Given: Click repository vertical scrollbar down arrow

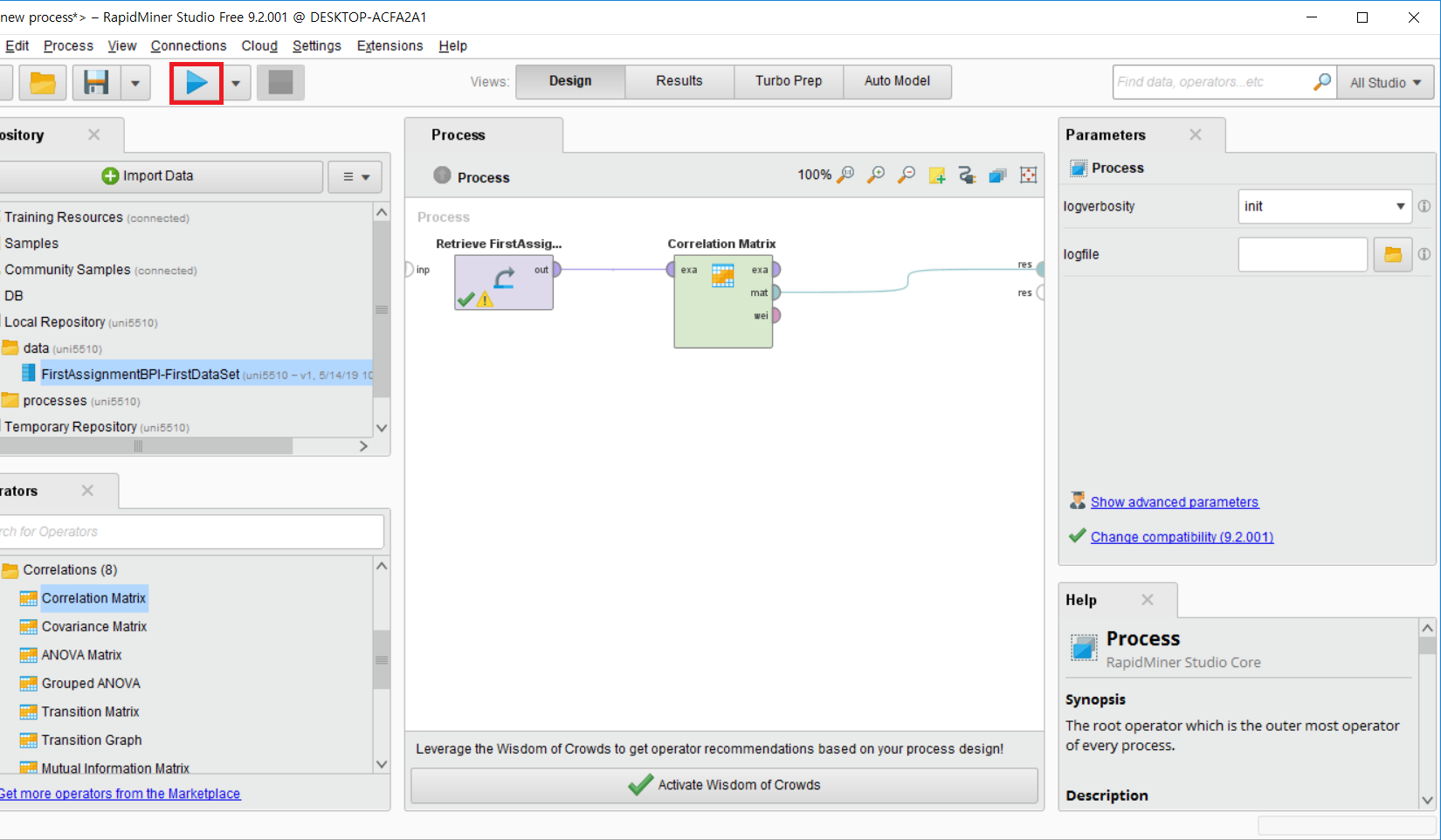Looking at the screenshot, I should (382, 428).
